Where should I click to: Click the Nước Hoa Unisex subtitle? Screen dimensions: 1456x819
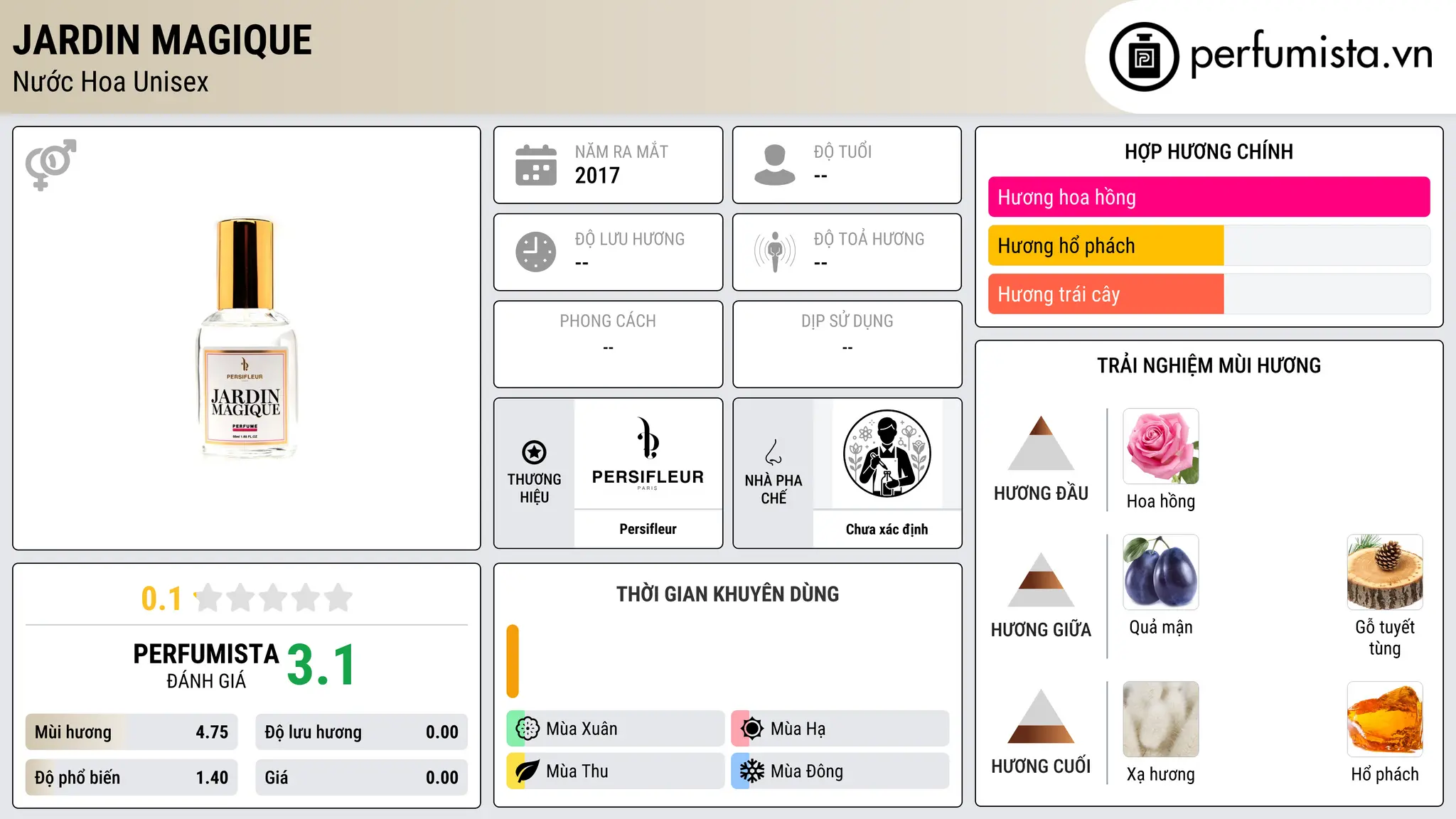click(x=111, y=82)
